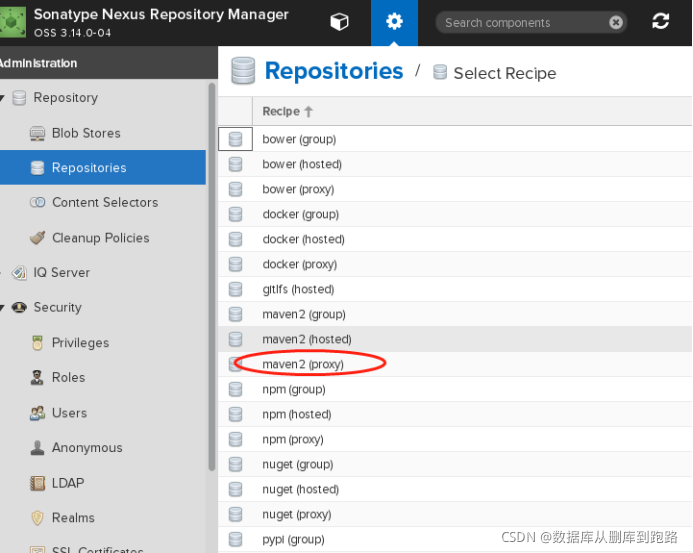Screen dimensions: 693x553
Task: Click the Cleanup Policies broom icon
Action: (38, 237)
